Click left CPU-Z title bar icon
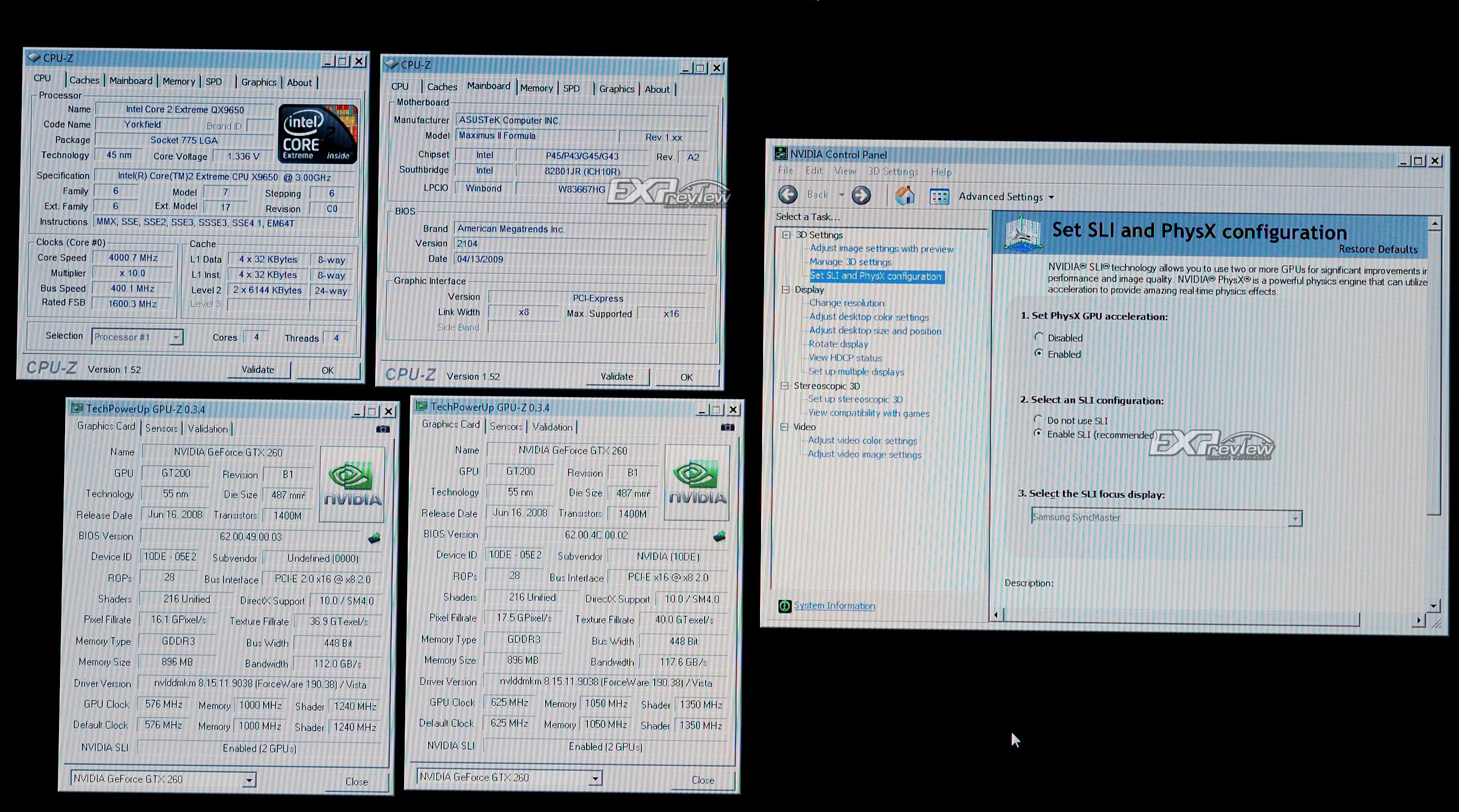The width and height of the screenshot is (1459, 812). [x=34, y=57]
